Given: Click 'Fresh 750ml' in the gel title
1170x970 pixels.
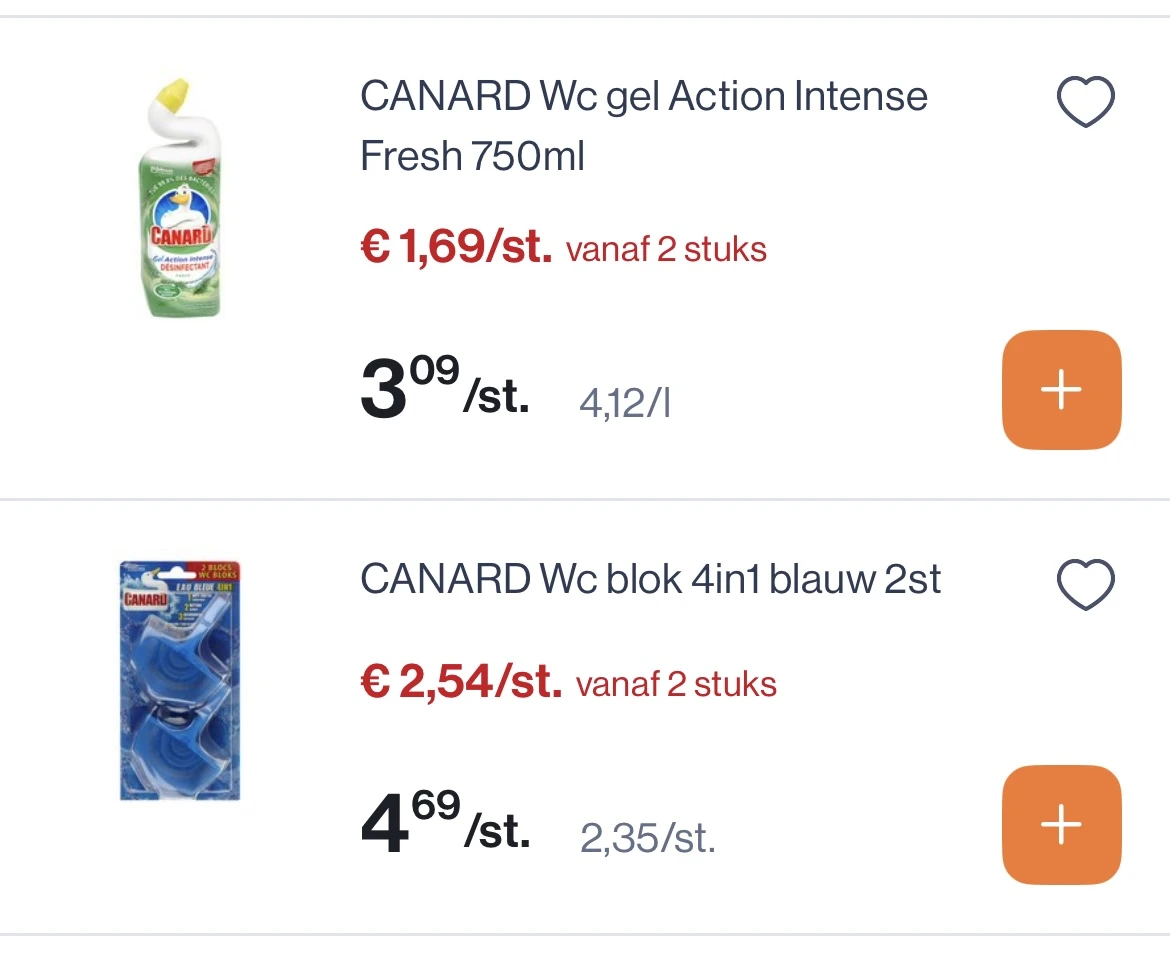Looking at the screenshot, I should (x=472, y=157).
